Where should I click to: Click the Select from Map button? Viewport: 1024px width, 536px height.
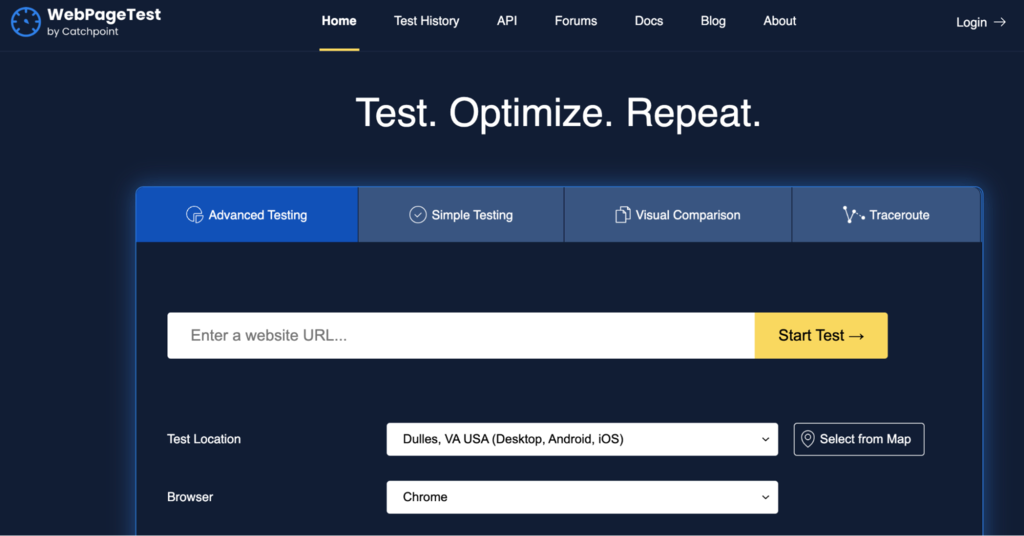click(x=859, y=439)
